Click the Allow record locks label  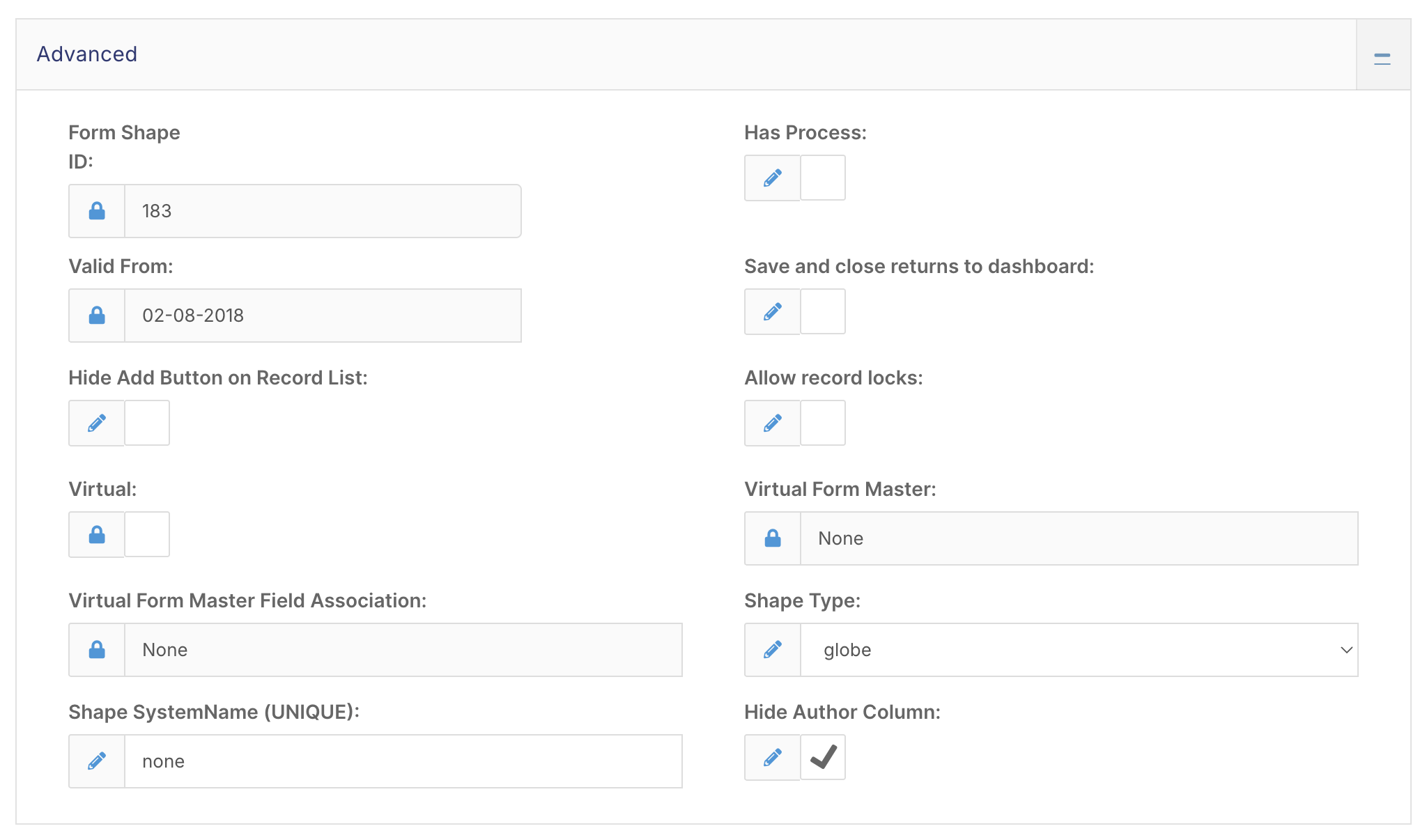pos(833,378)
